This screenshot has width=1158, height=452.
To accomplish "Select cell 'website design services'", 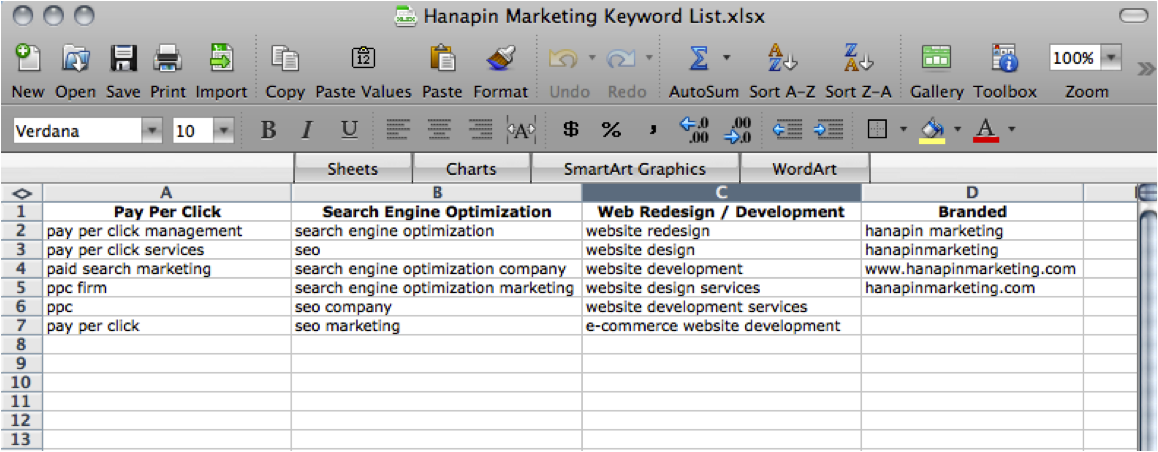I will [722, 287].
